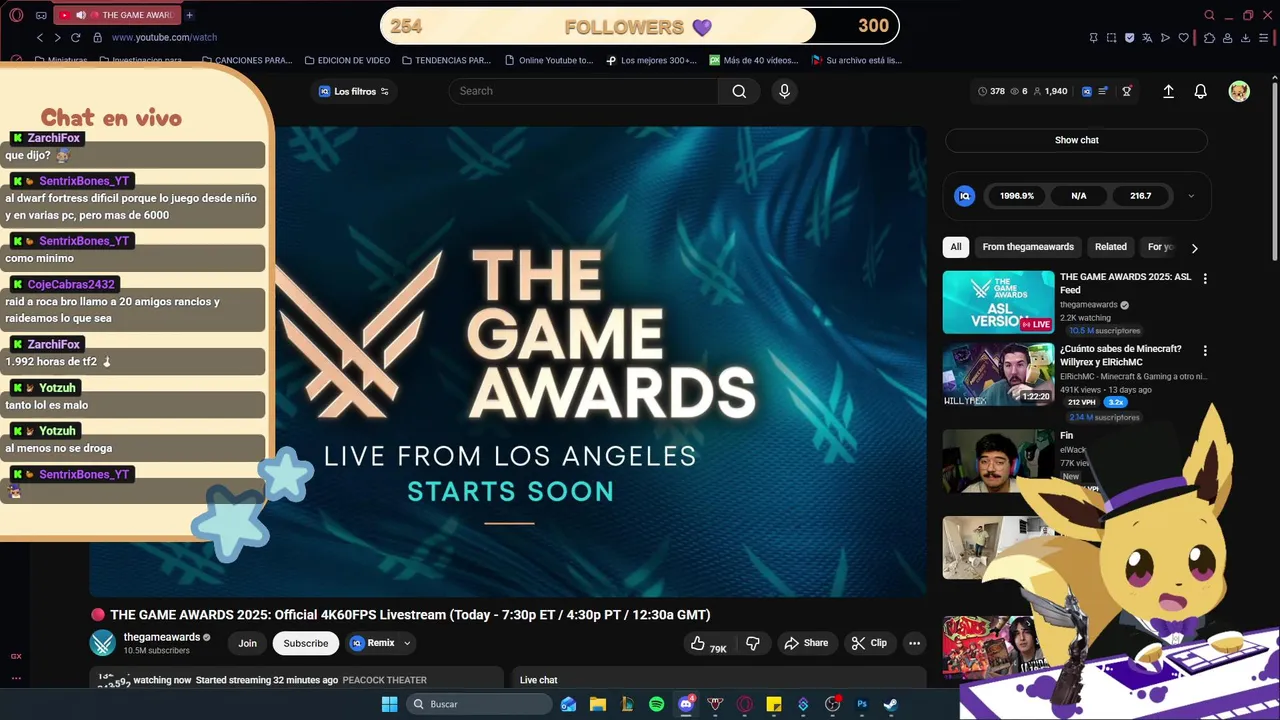Open Los filtros vidIQ options

pos(354,91)
